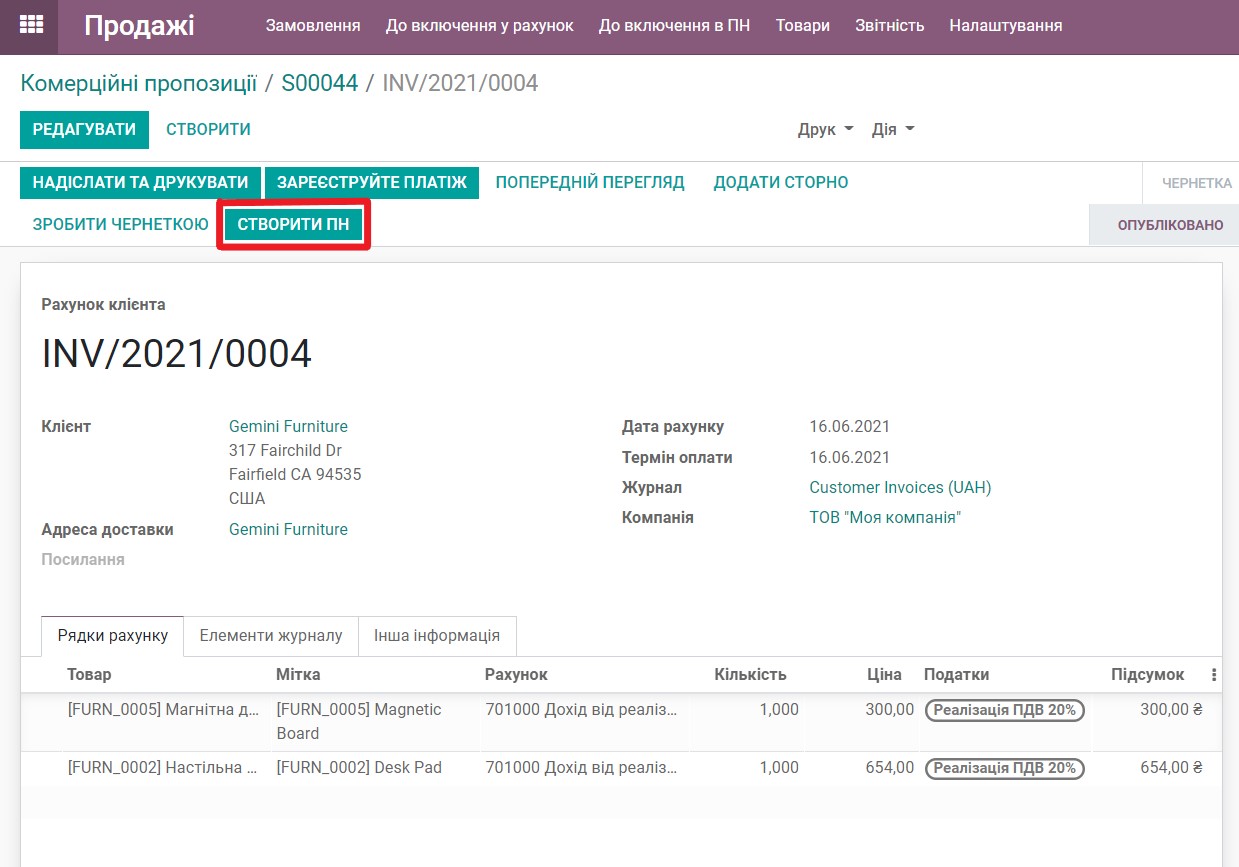This screenshot has height=867, width=1239.
Task: Select the Рядки рахунку tab
Action: [x=111, y=635]
